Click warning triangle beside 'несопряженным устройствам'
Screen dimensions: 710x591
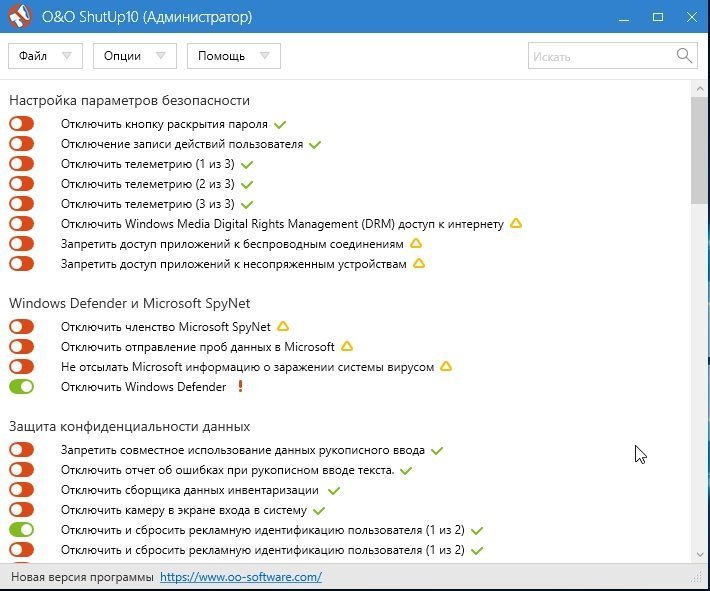419,263
